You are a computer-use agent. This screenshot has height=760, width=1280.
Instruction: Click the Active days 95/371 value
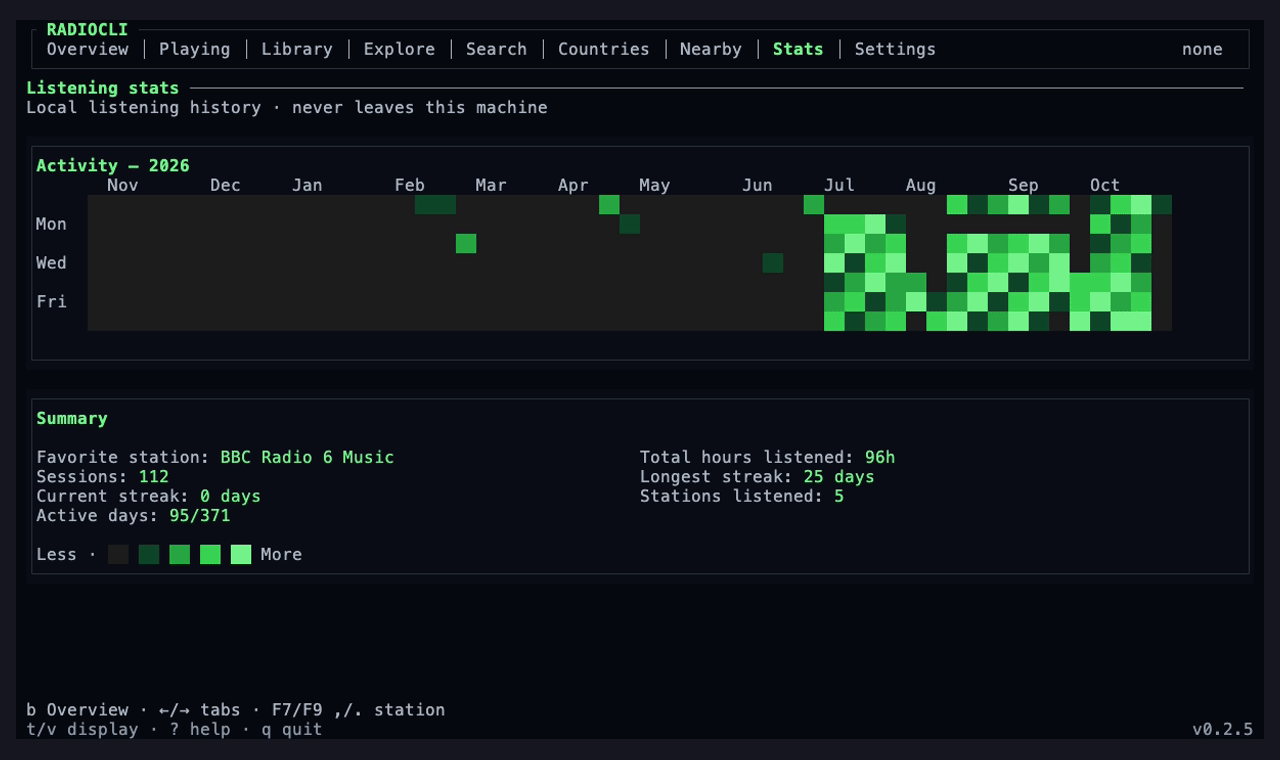pyautogui.click(x=200, y=516)
